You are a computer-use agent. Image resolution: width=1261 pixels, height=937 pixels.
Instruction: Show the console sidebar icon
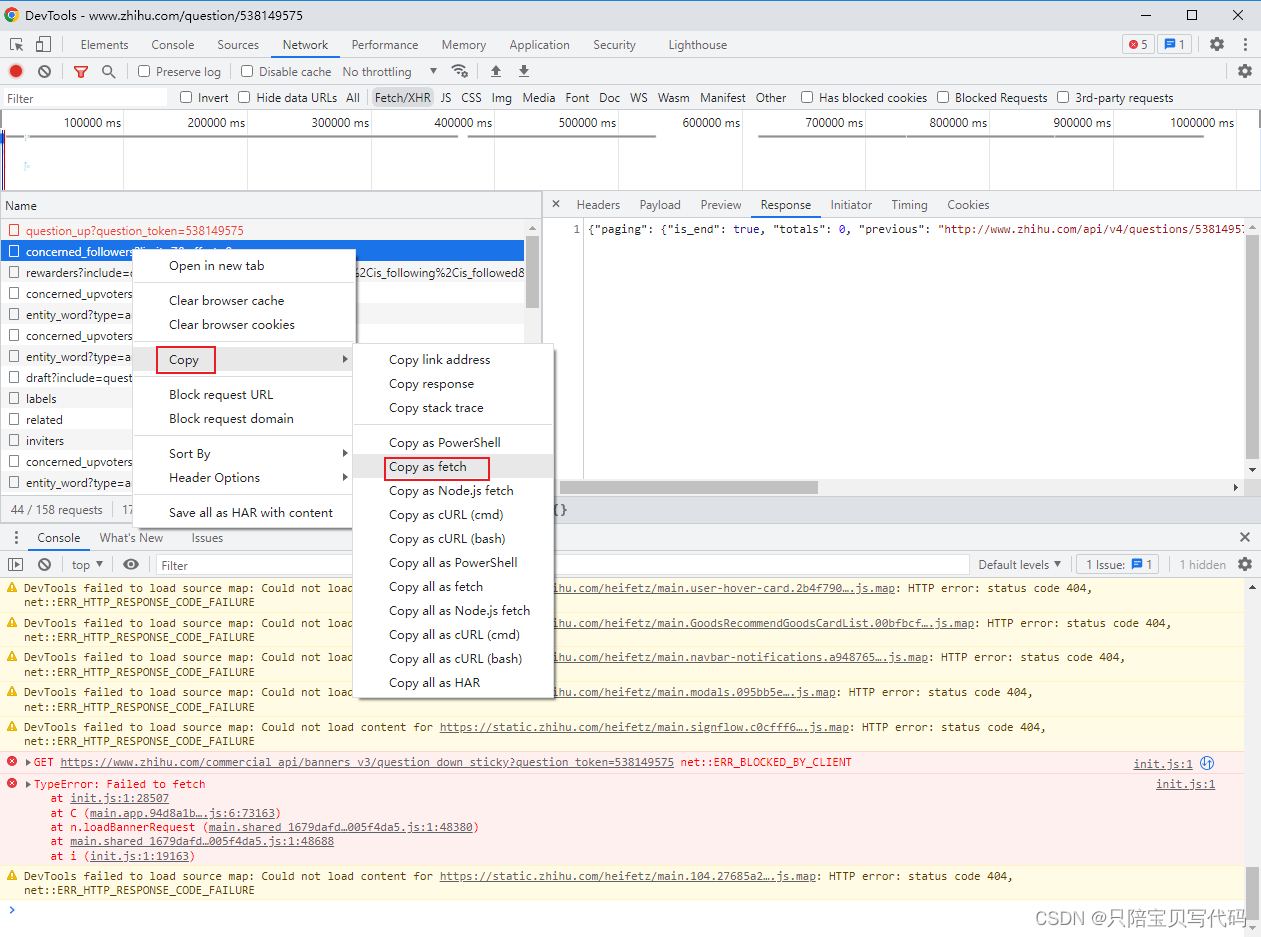tap(16, 565)
